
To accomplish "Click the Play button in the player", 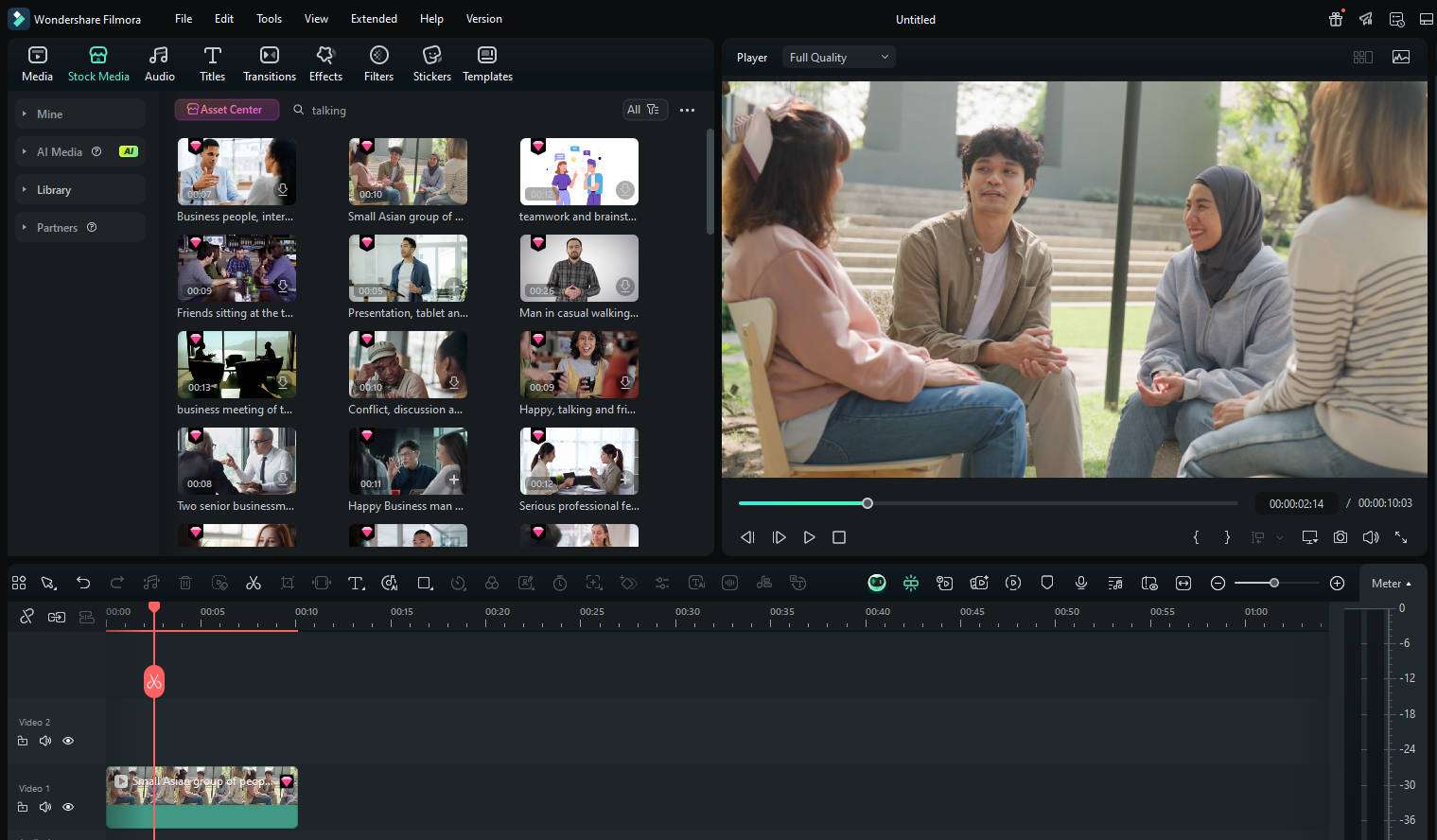I will coord(809,536).
